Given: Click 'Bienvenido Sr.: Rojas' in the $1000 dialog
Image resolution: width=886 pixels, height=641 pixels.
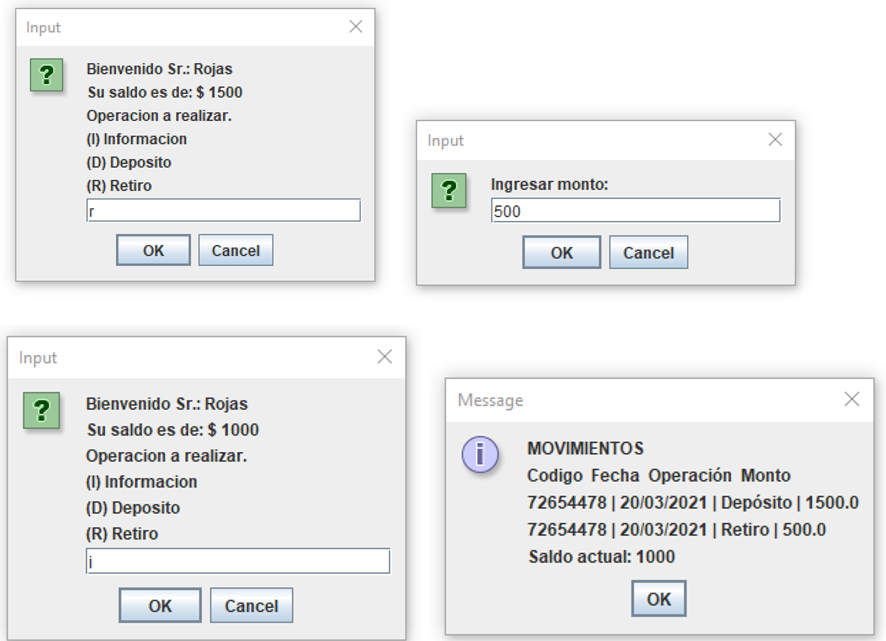Looking at the screenshot, I should pyautogui.click(x=167, y=404).
